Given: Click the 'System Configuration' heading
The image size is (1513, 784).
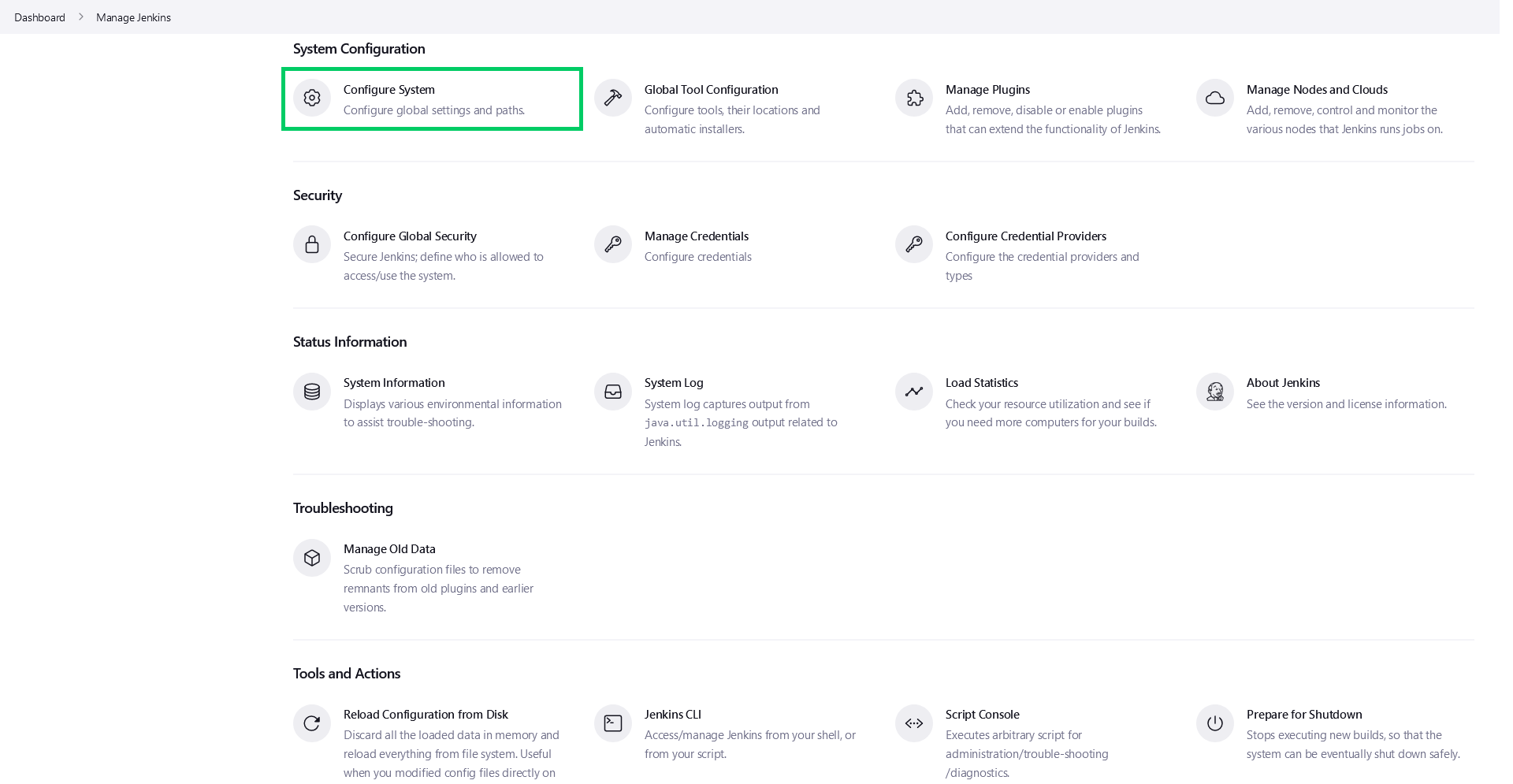Looking at the screenshot, I should click(x=359, y=49).
